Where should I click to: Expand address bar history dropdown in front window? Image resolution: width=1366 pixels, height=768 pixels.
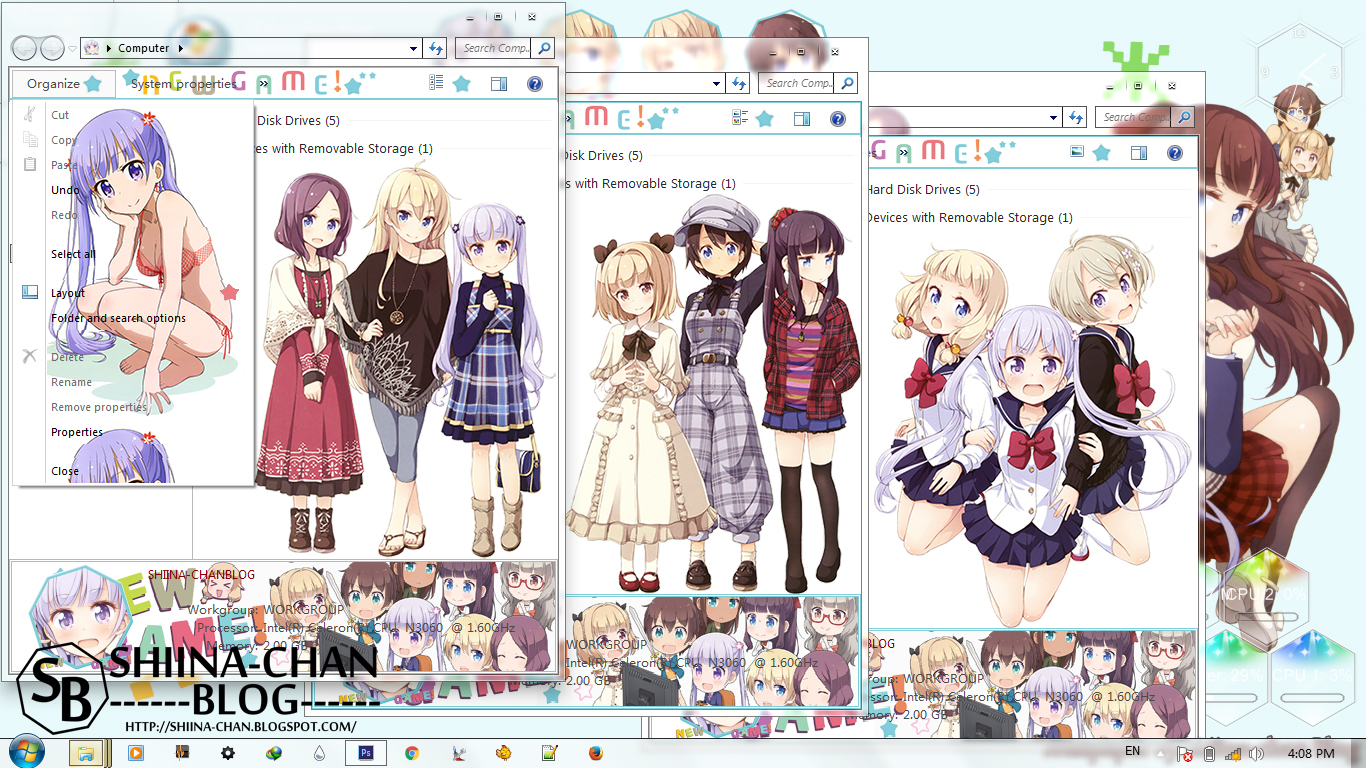(414, 48)
